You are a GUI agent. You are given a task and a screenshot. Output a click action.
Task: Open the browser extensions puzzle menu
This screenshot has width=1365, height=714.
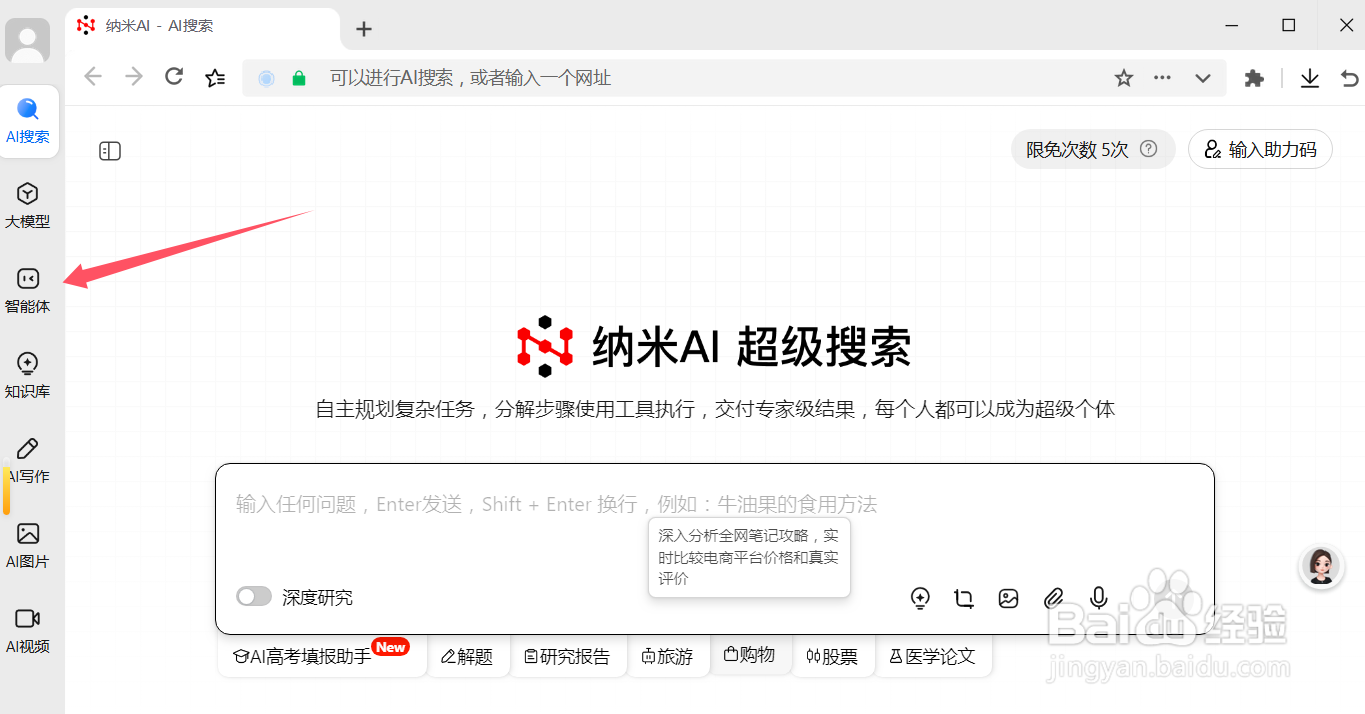click(1253, 77)
